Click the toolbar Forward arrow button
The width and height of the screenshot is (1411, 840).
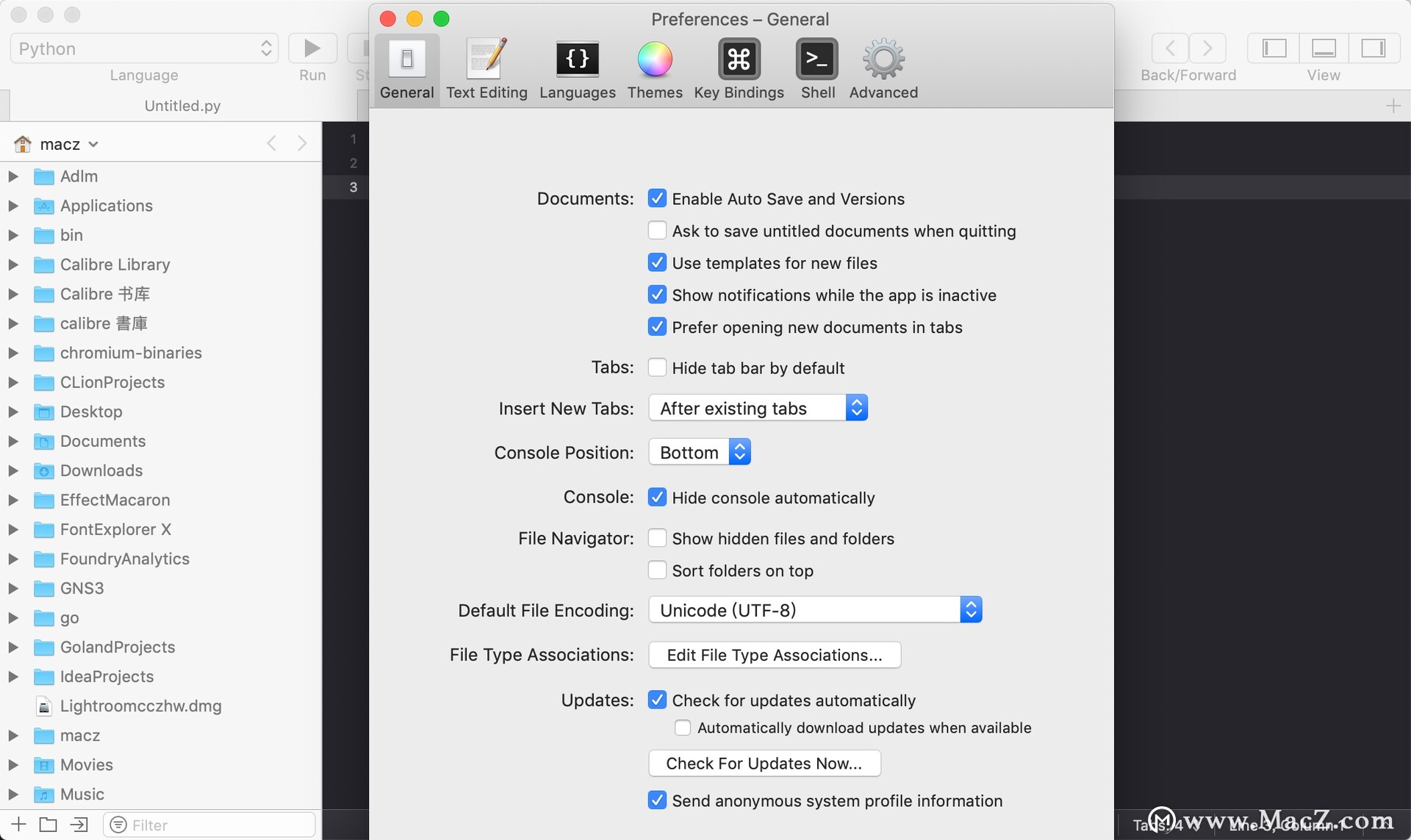(x=1207, y=49)
